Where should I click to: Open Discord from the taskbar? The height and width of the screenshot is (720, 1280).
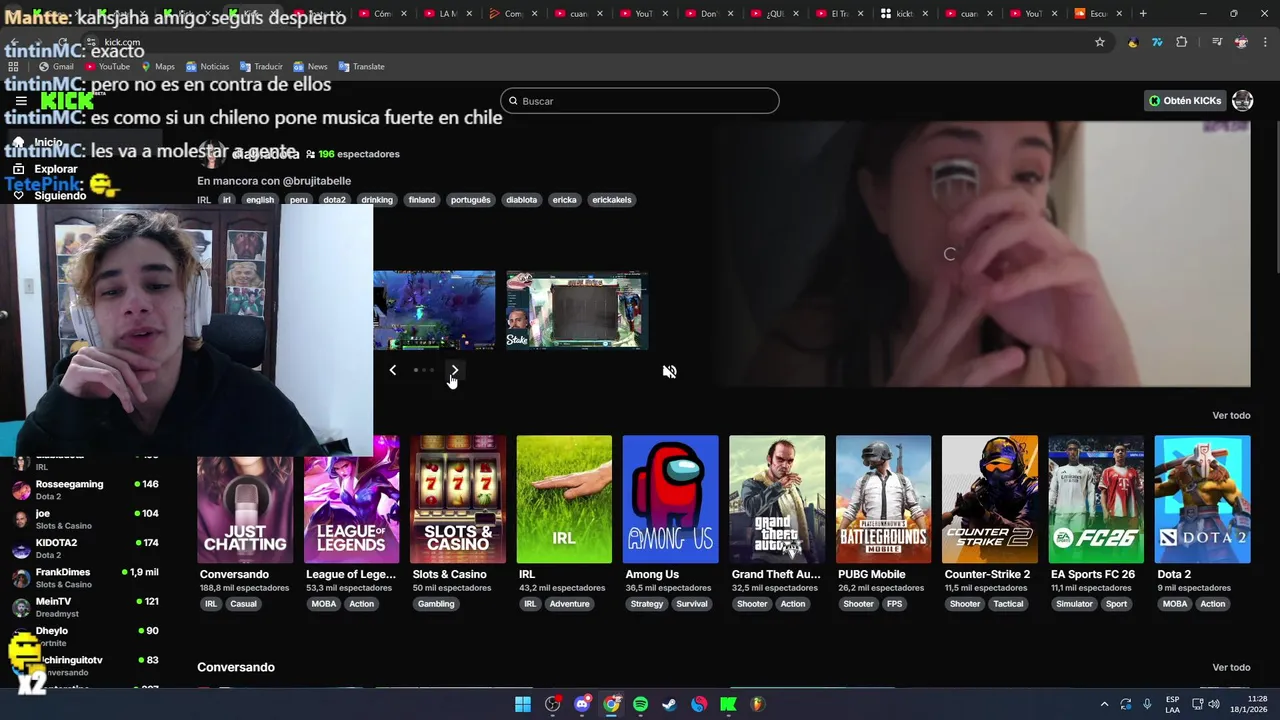tap(582, 704)
